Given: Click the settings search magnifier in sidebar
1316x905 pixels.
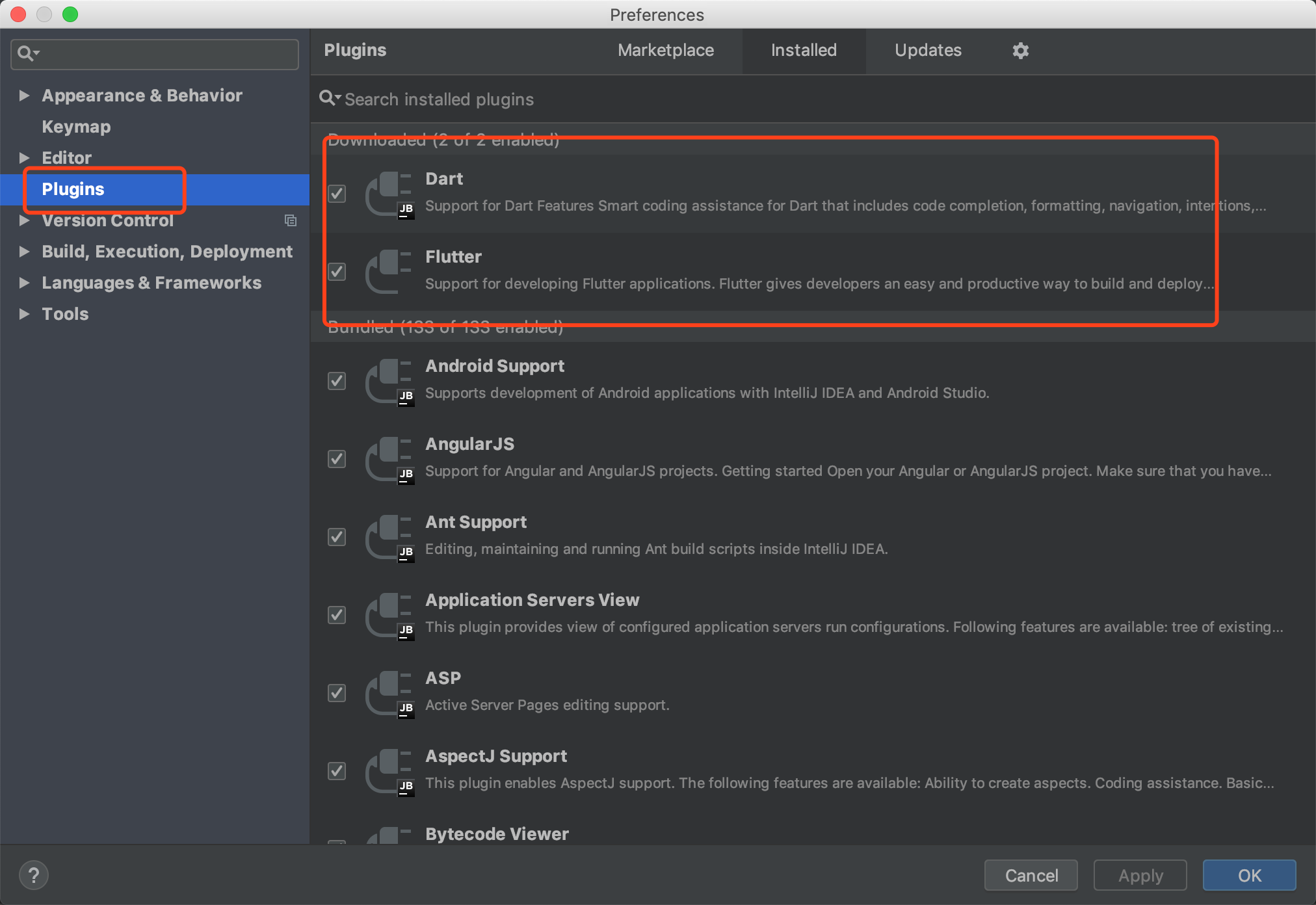Looking at the screenshot, I should coord(27,53).
